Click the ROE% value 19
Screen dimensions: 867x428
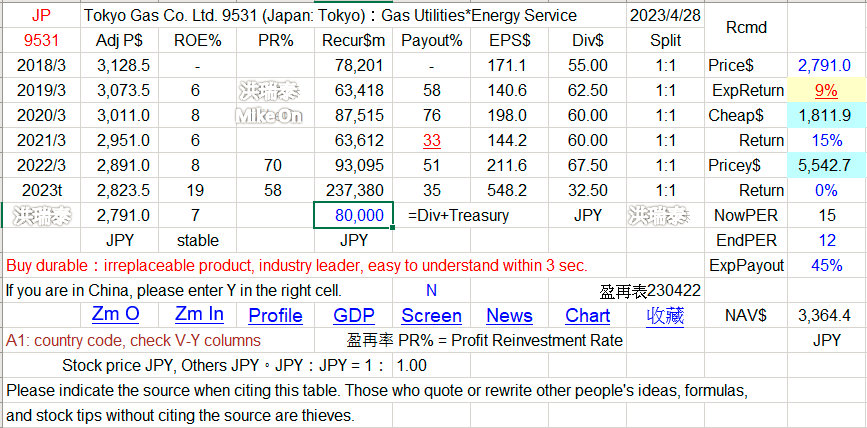(x=195, y=190)
